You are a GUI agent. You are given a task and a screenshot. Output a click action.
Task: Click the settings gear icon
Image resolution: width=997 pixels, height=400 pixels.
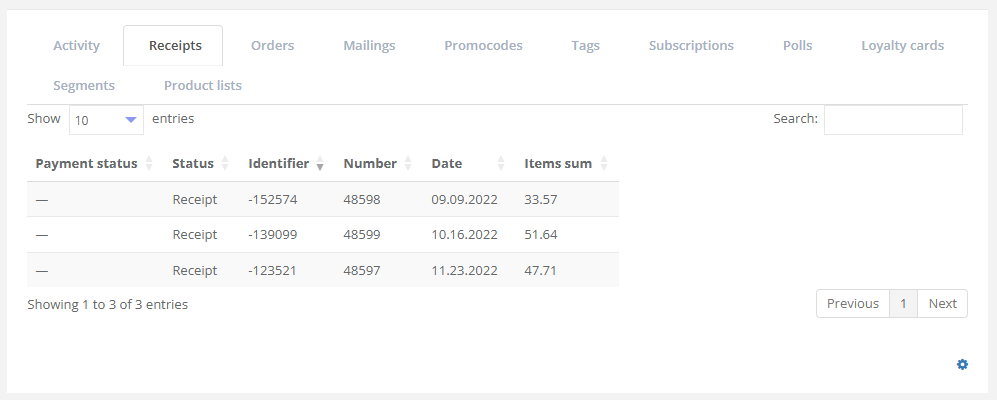962,365
